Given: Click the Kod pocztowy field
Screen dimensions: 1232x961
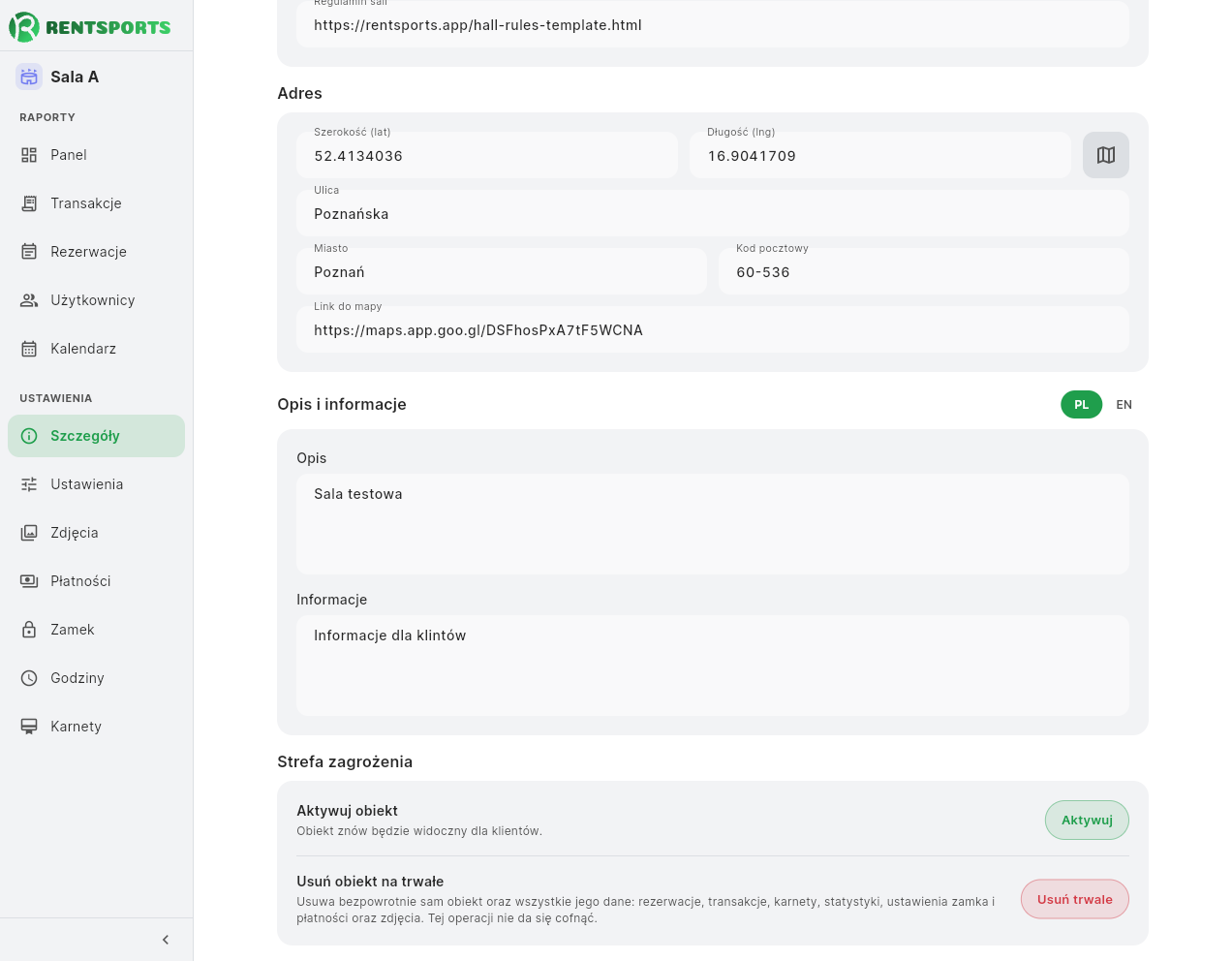Looking at the screenshot, I should point(924,271).
